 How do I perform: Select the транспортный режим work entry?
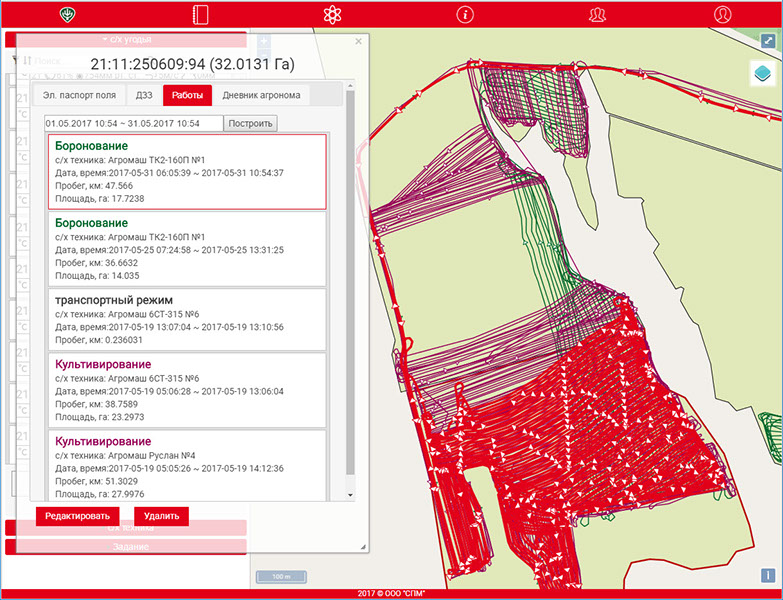(x=187, y=319)
